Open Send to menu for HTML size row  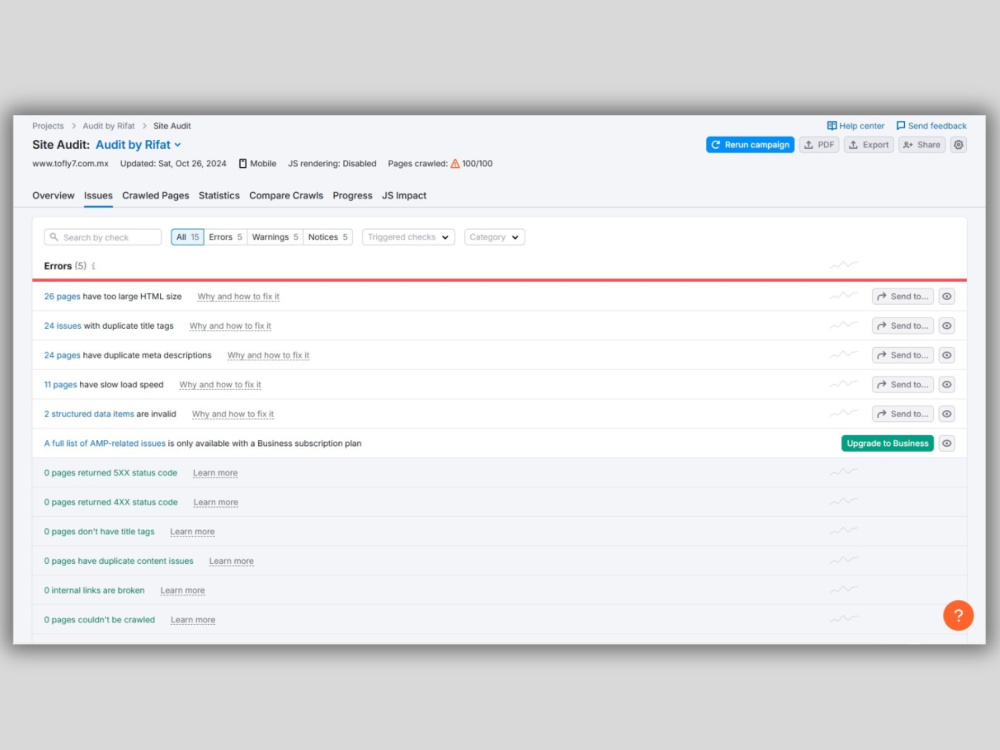pyautogui.click(x=902, y=297)
